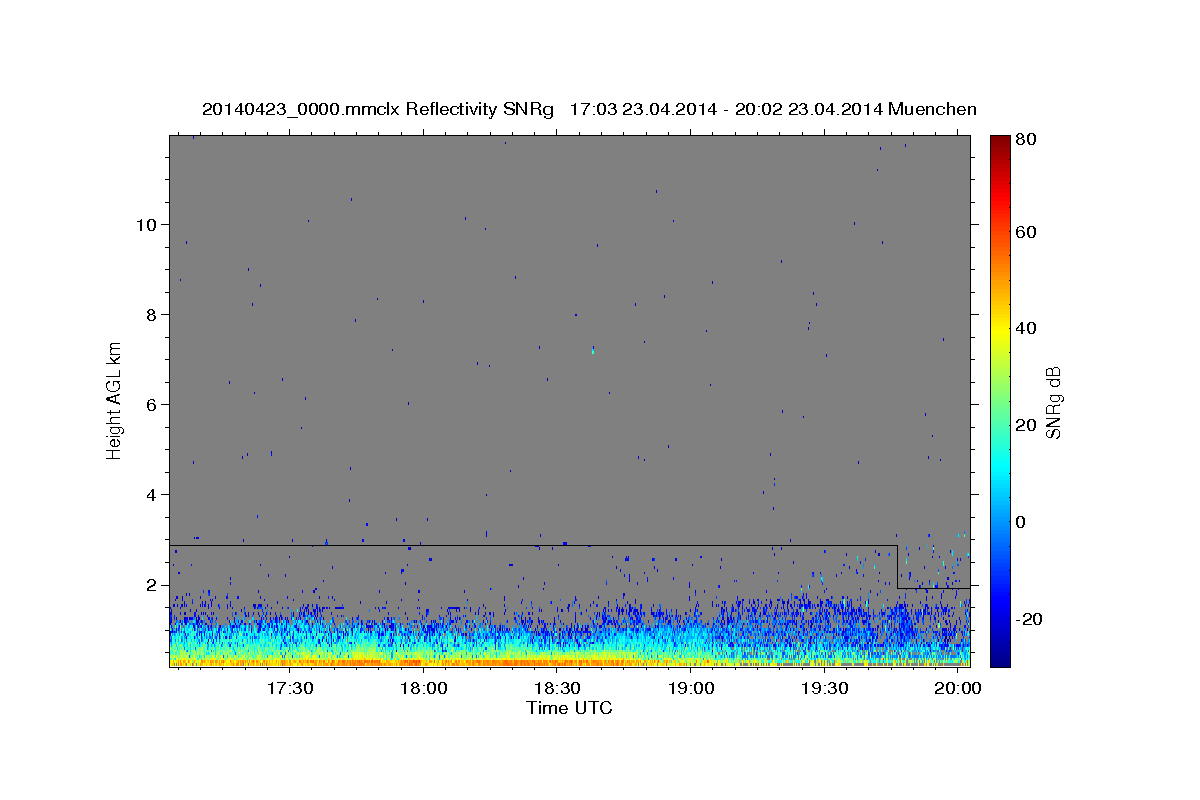
Task: Click the height tick label 8
Action: pos(151,315)
